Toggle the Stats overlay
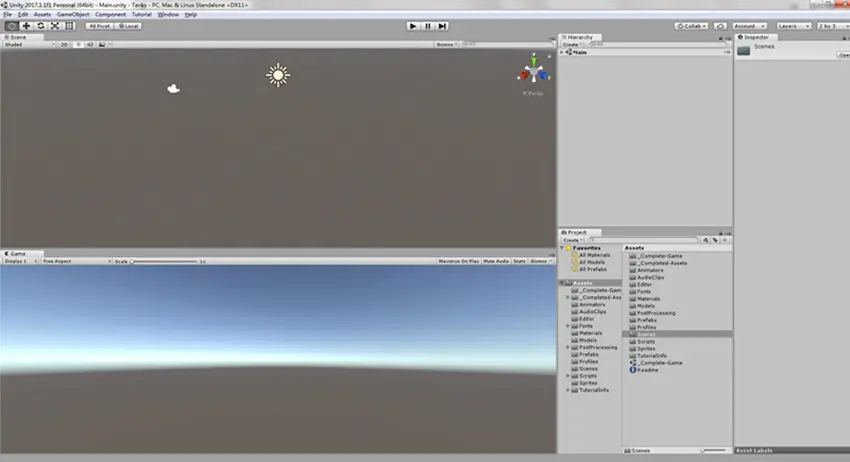Viewport: 850px width, 462px height. coord(519,261)
